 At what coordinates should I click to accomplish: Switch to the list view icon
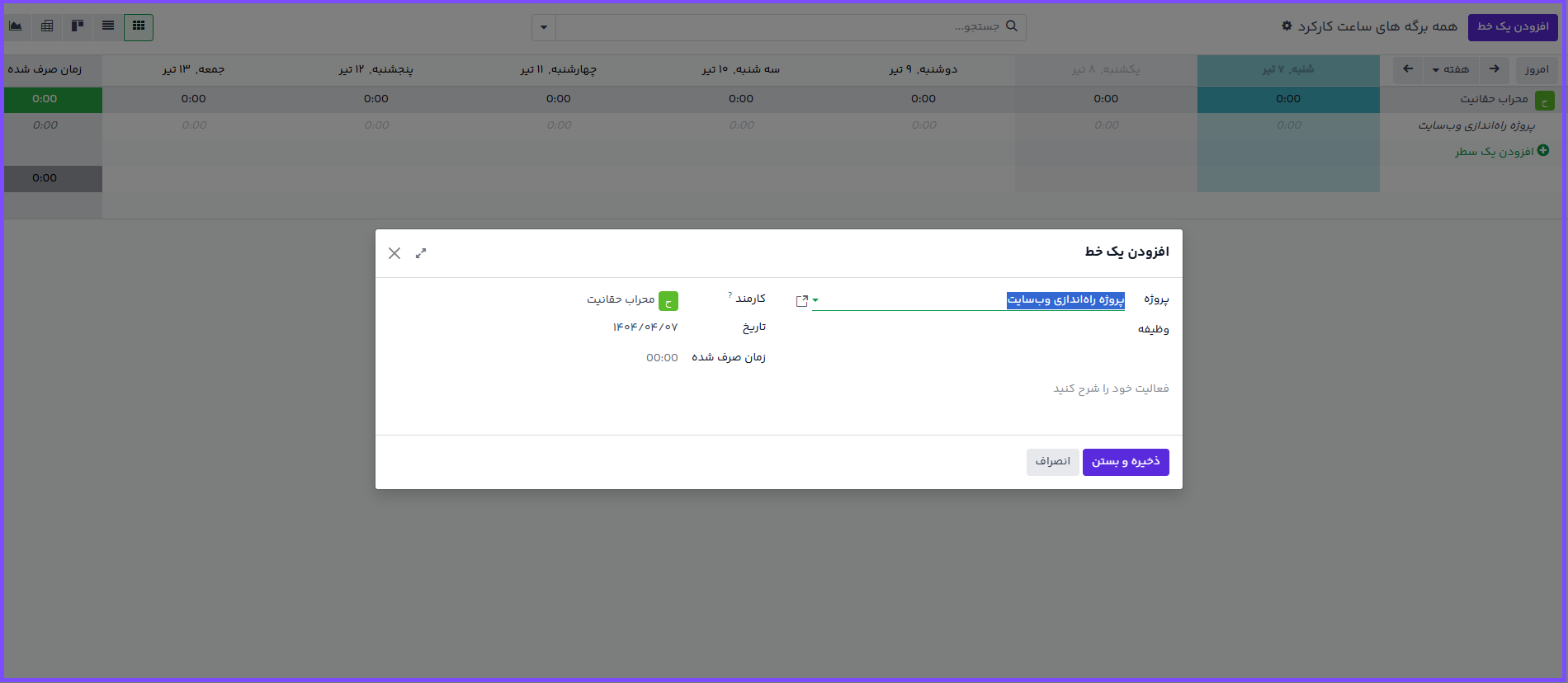(108, 26)
